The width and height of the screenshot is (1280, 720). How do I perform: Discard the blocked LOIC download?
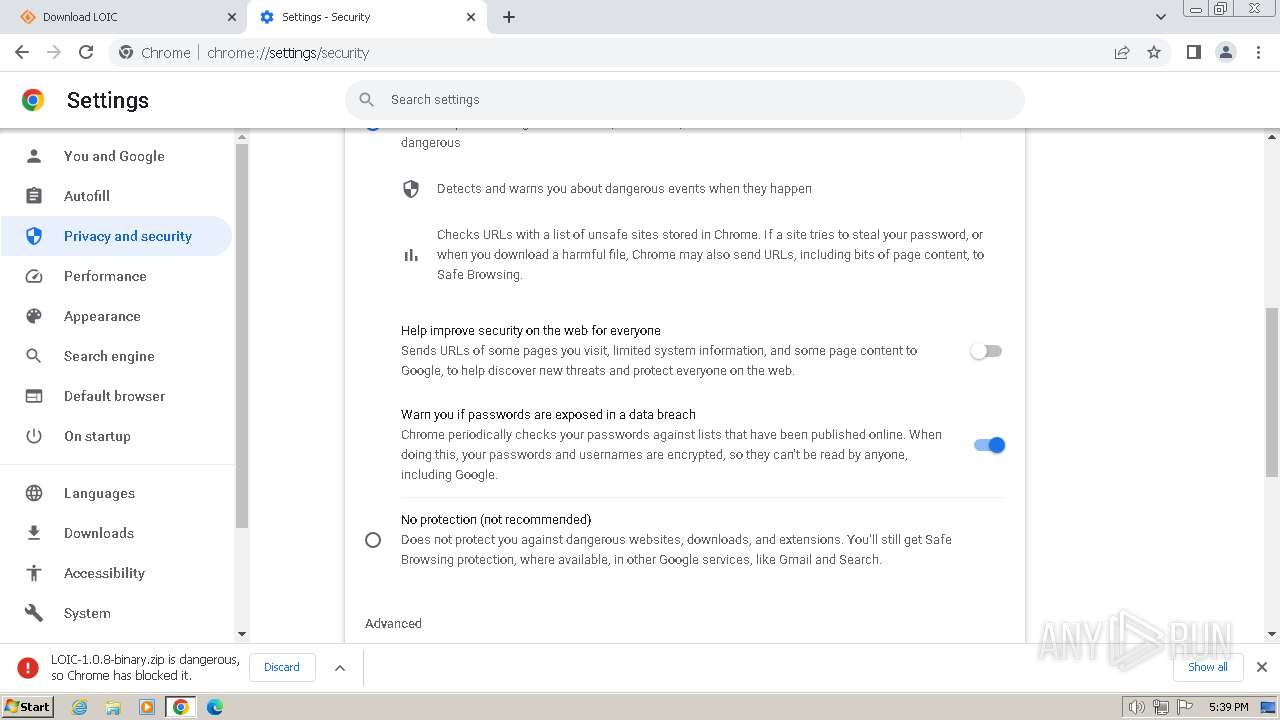(282, 667)
